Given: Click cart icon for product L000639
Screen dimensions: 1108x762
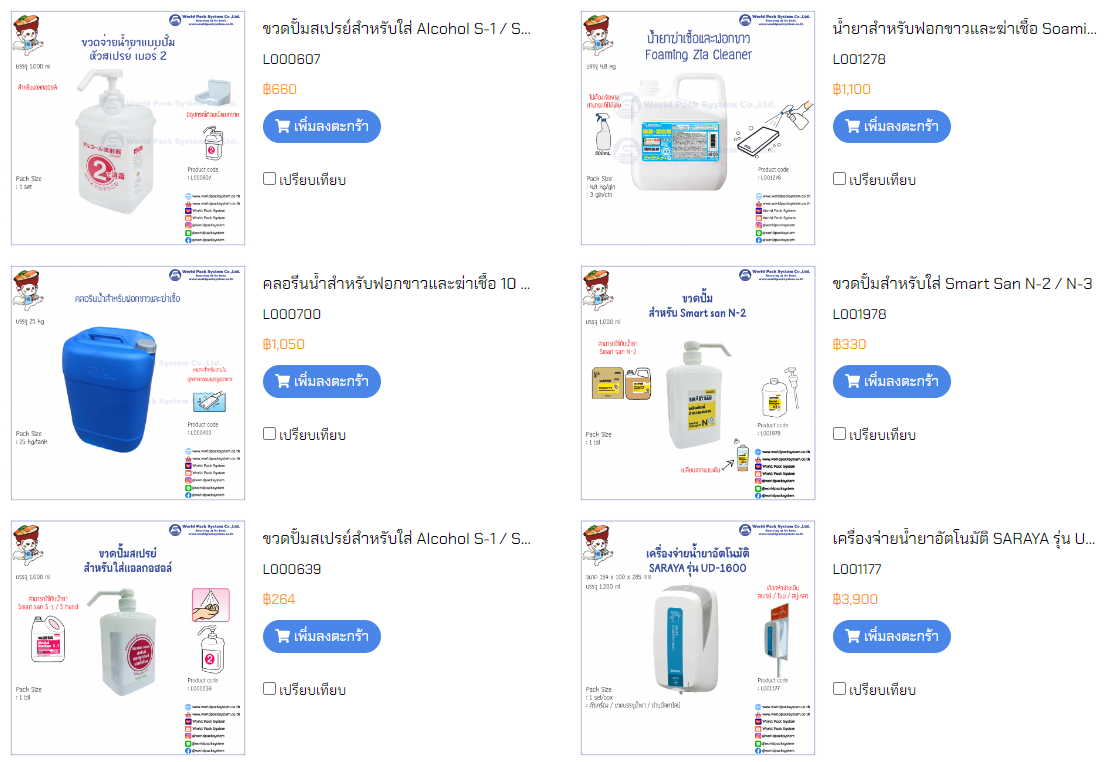Looking at the screenshot, I should point(283,636).
